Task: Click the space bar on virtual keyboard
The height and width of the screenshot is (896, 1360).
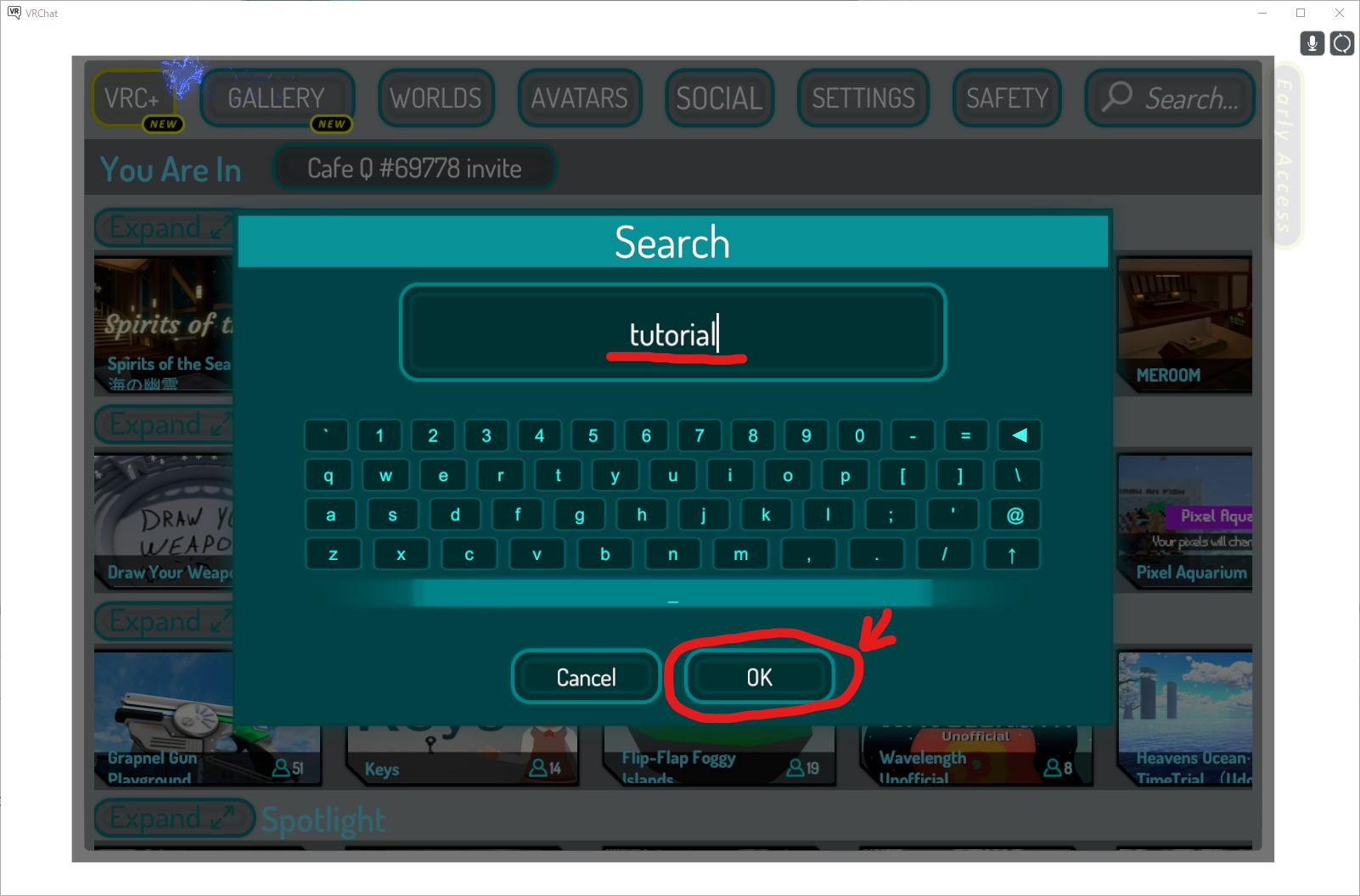Action: (672, 593)
